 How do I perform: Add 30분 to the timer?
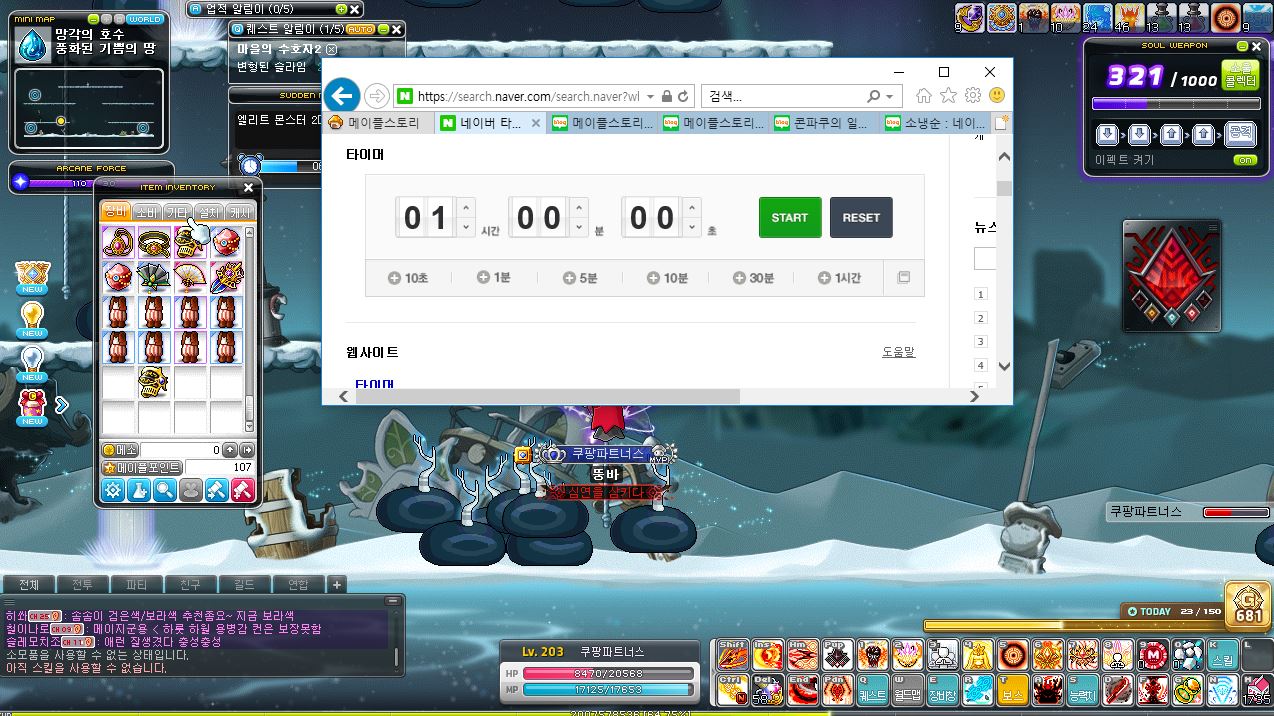point(753,278)
